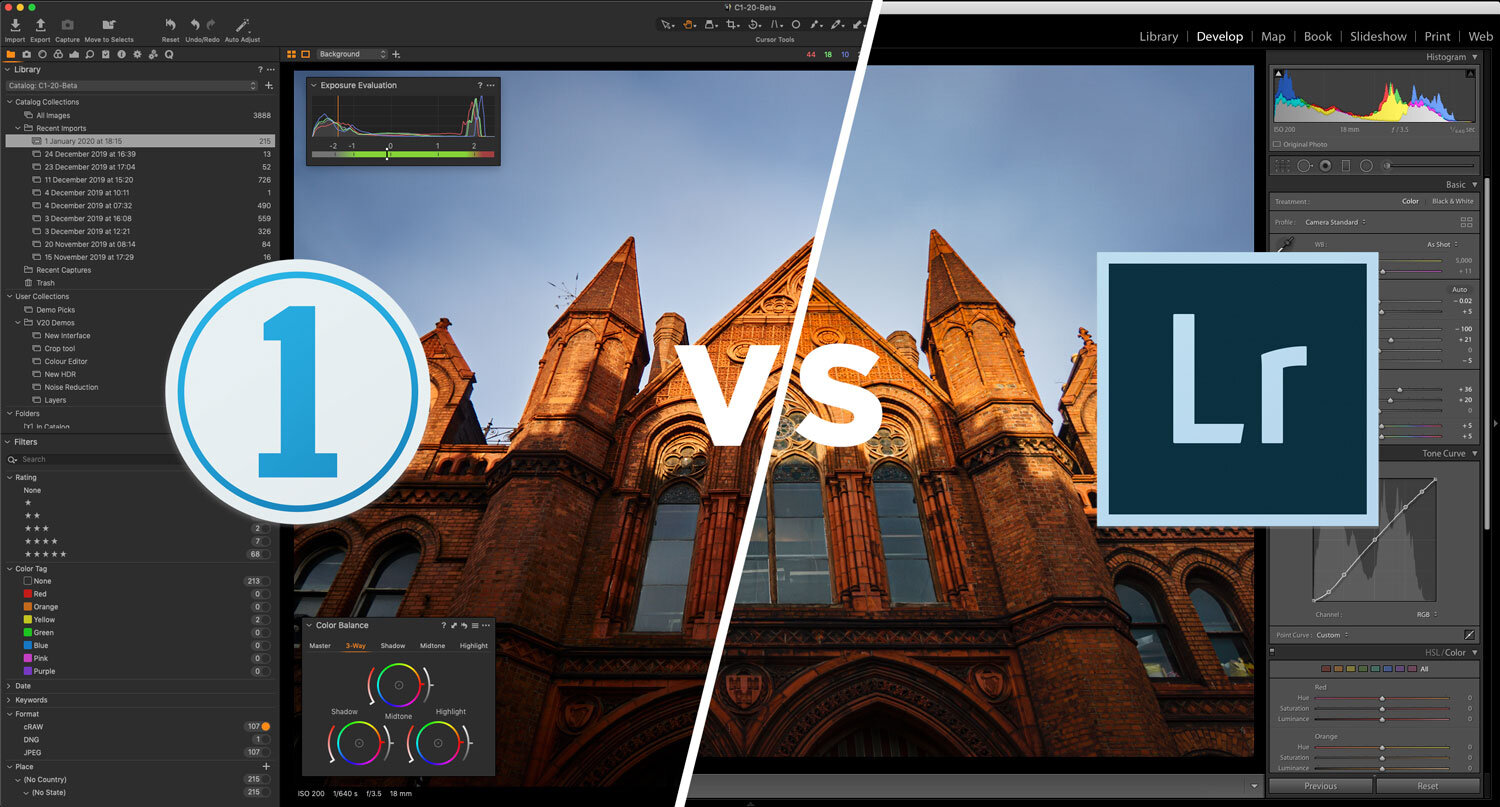Collapse the Lightroom Tone Curve panel
The height and width of the screenshot is (807, 1500).
(1474, 454)
